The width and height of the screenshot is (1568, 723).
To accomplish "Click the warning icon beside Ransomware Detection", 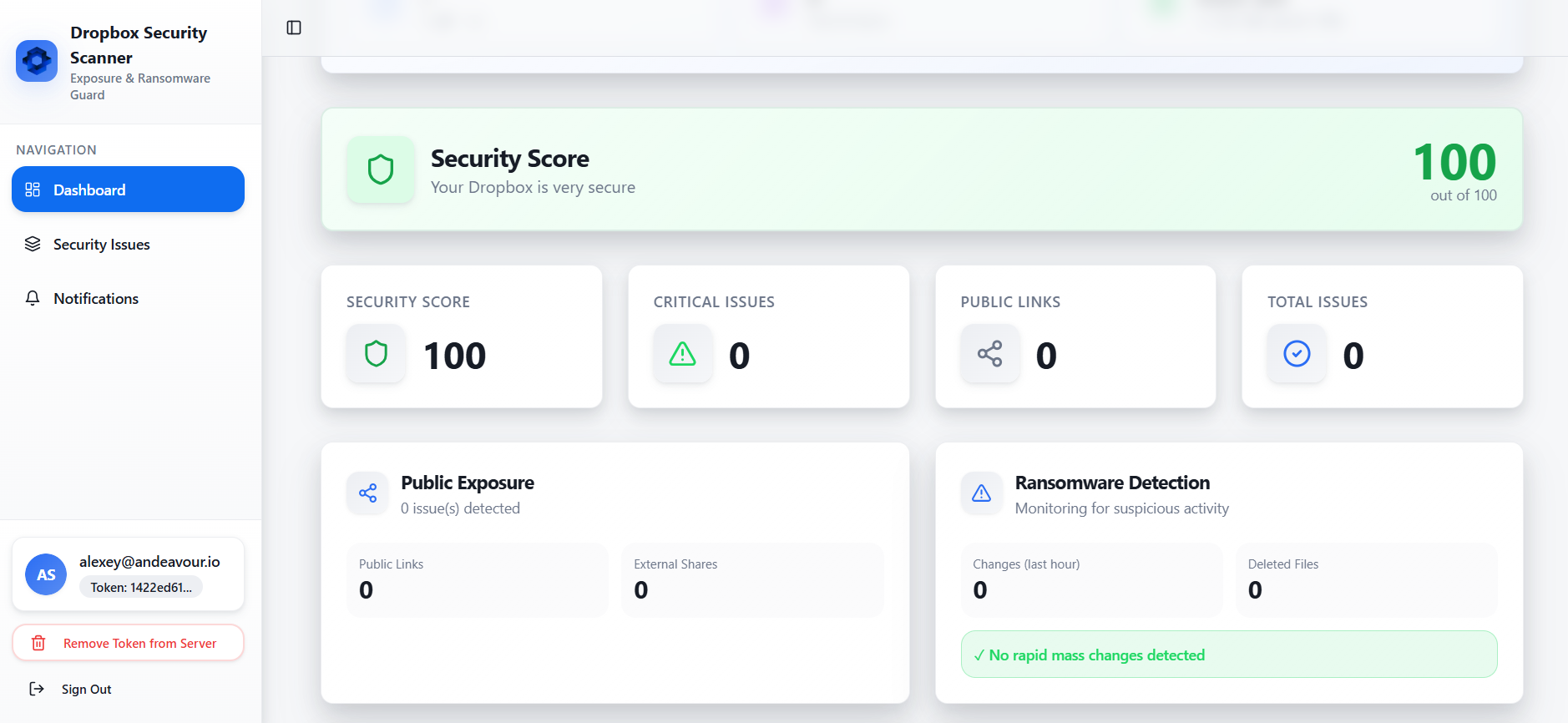I will (x=982, y=493).
